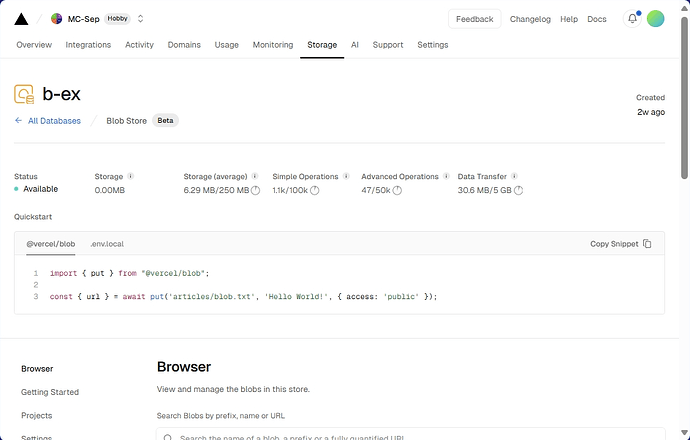Click the 47/50k usage gauge
This screenshot has height=440, width=690.
tap(397, 190)
